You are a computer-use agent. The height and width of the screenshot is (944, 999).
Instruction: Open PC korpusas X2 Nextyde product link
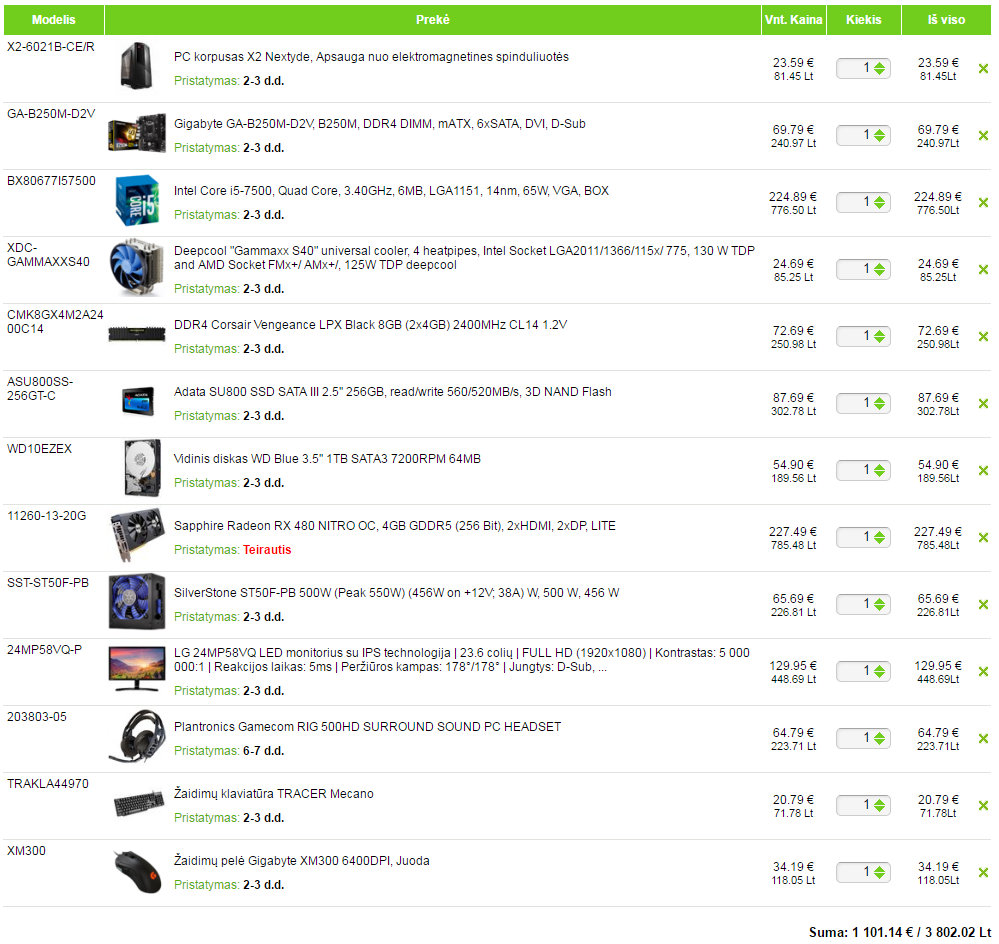(371, 57)
